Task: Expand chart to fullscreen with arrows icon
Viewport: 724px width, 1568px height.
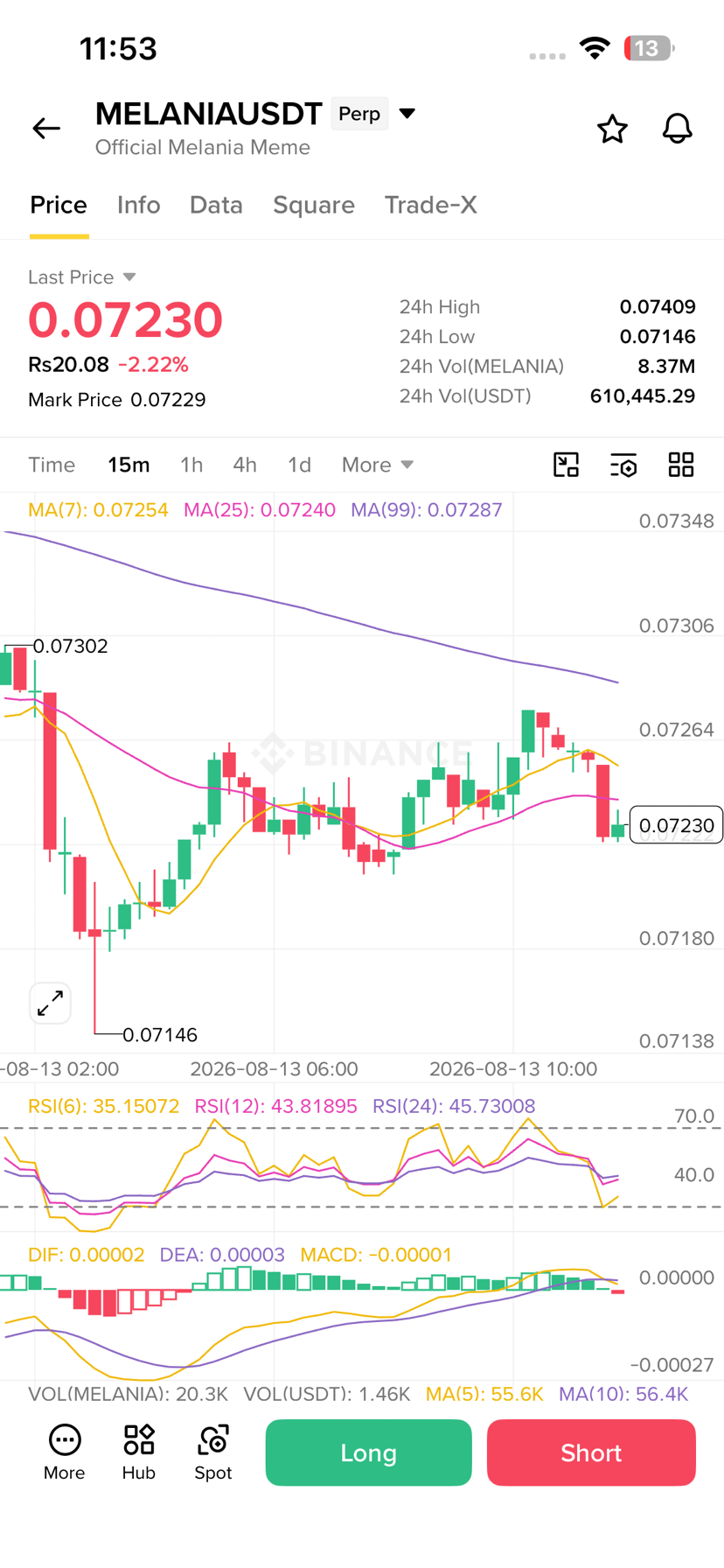Action: click(50, 1003)
